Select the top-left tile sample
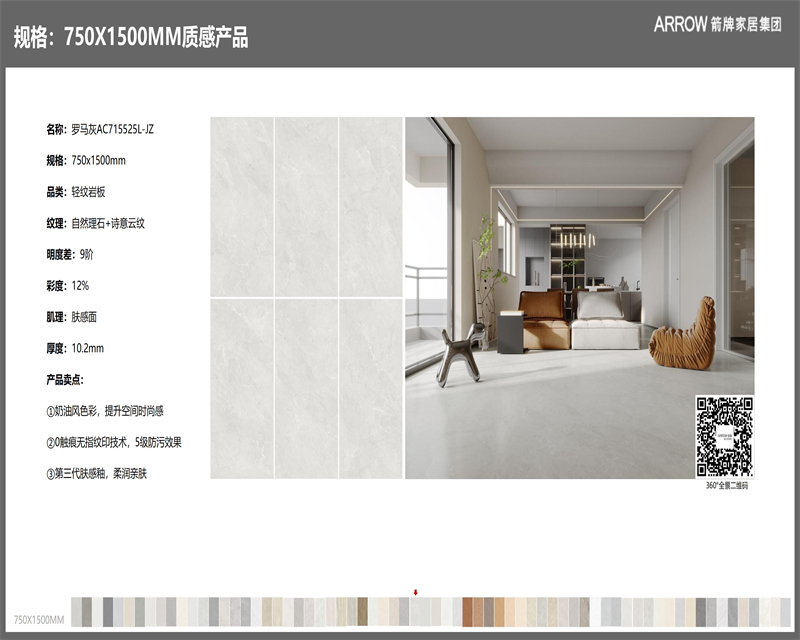Screen dimensions: 800x640 241,206
